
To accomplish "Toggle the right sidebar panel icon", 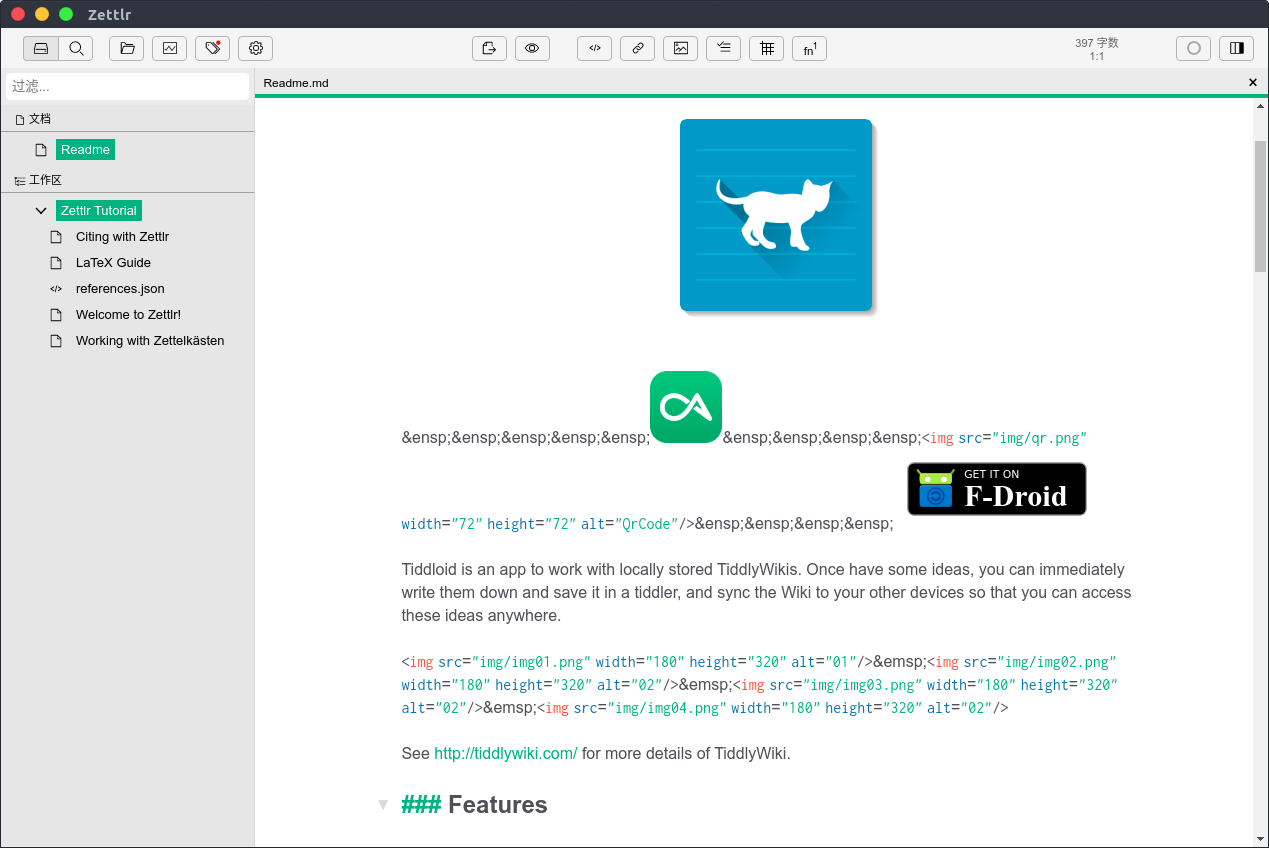I will pos(1236,48).
